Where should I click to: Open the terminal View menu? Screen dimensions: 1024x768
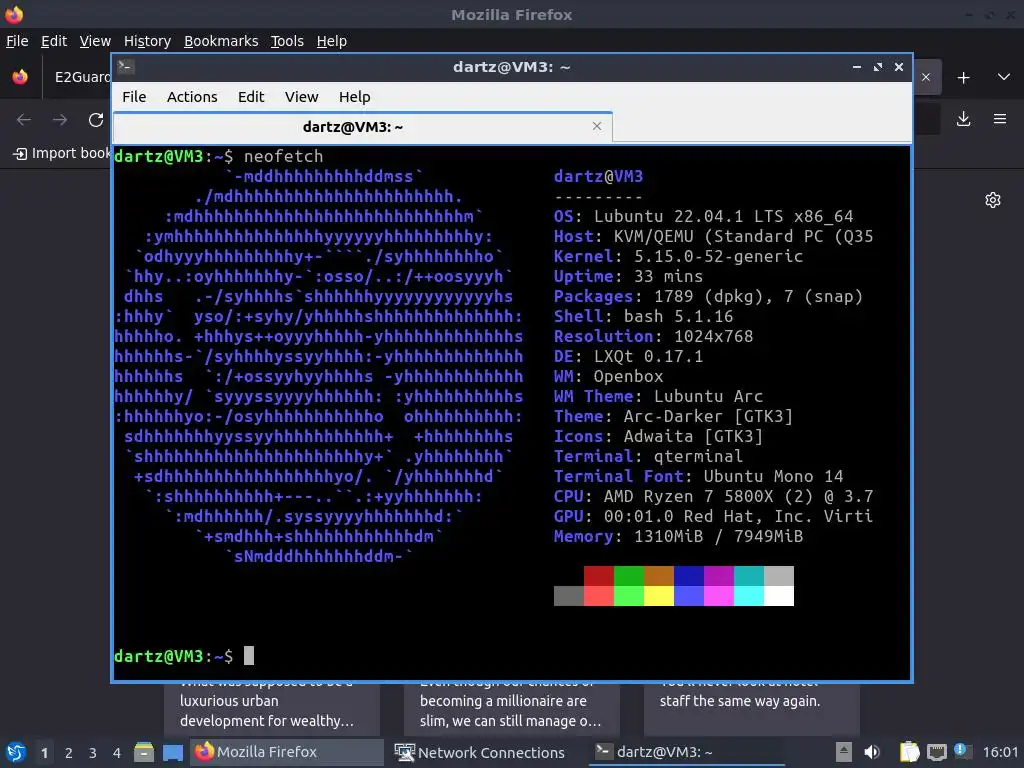[x=302, y=97]
